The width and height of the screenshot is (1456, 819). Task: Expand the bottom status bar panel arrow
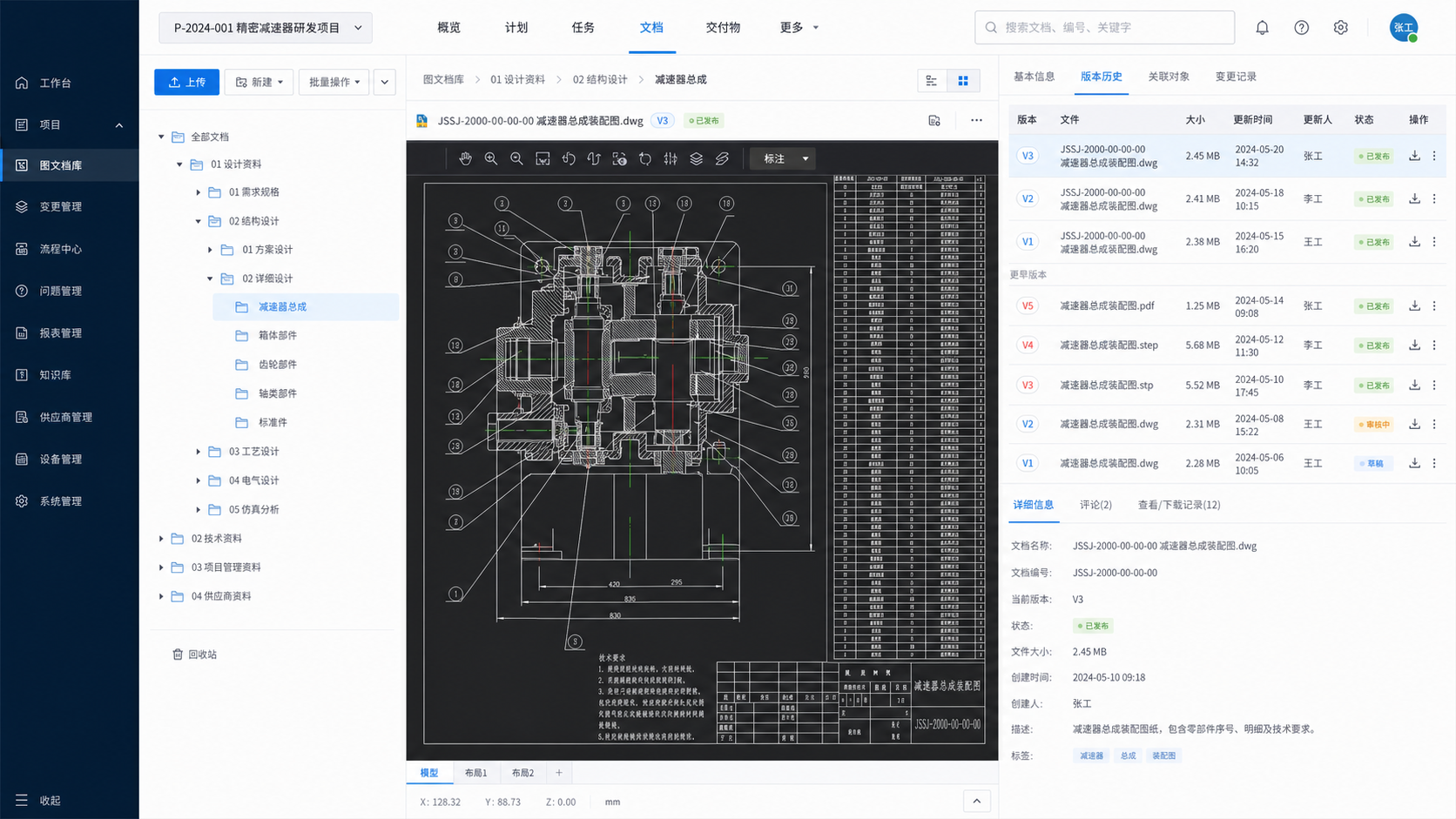pyautogui.click(x=976, y=802)
